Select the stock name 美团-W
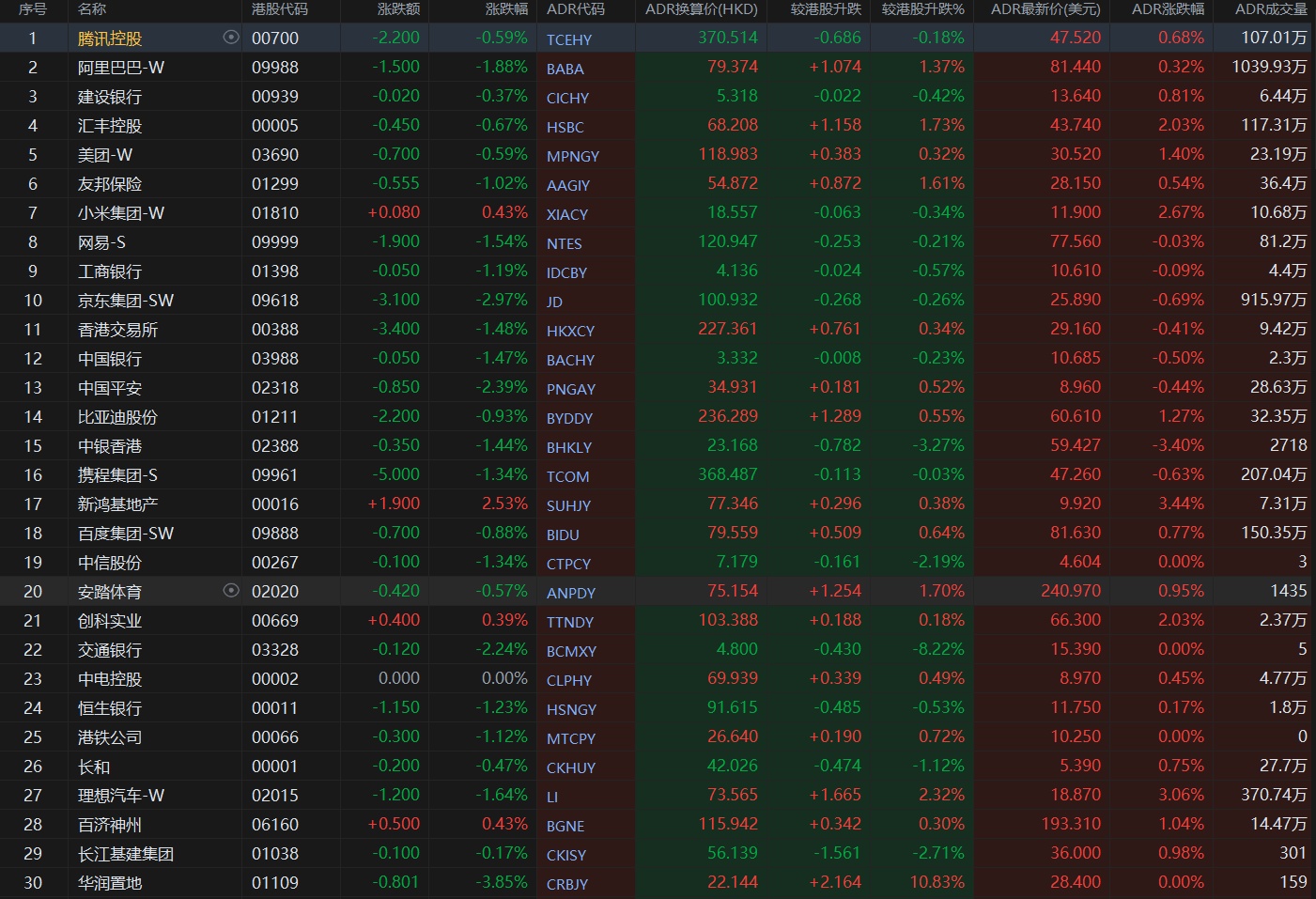 105,155
